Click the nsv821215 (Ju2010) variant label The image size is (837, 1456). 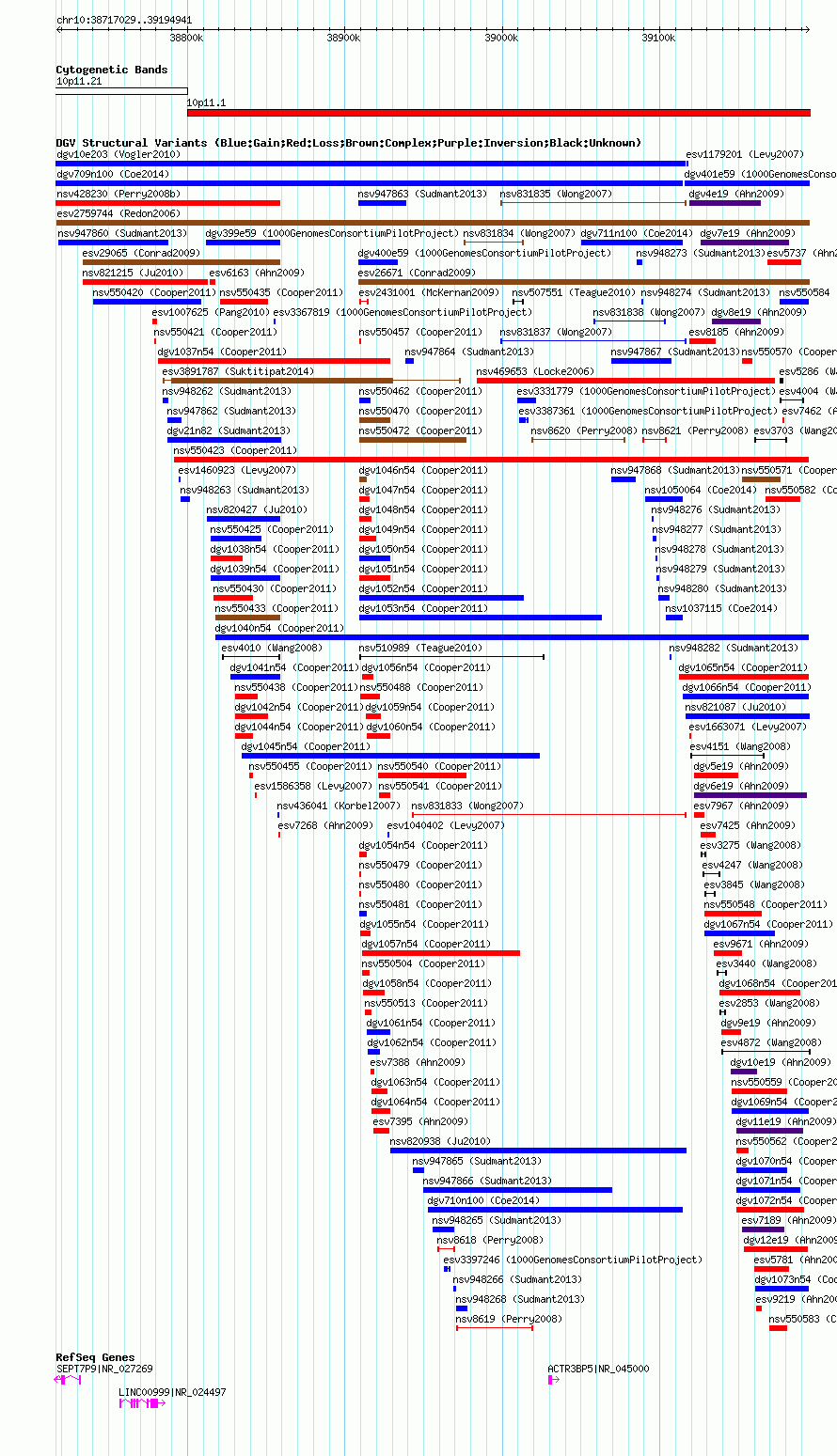133,273
